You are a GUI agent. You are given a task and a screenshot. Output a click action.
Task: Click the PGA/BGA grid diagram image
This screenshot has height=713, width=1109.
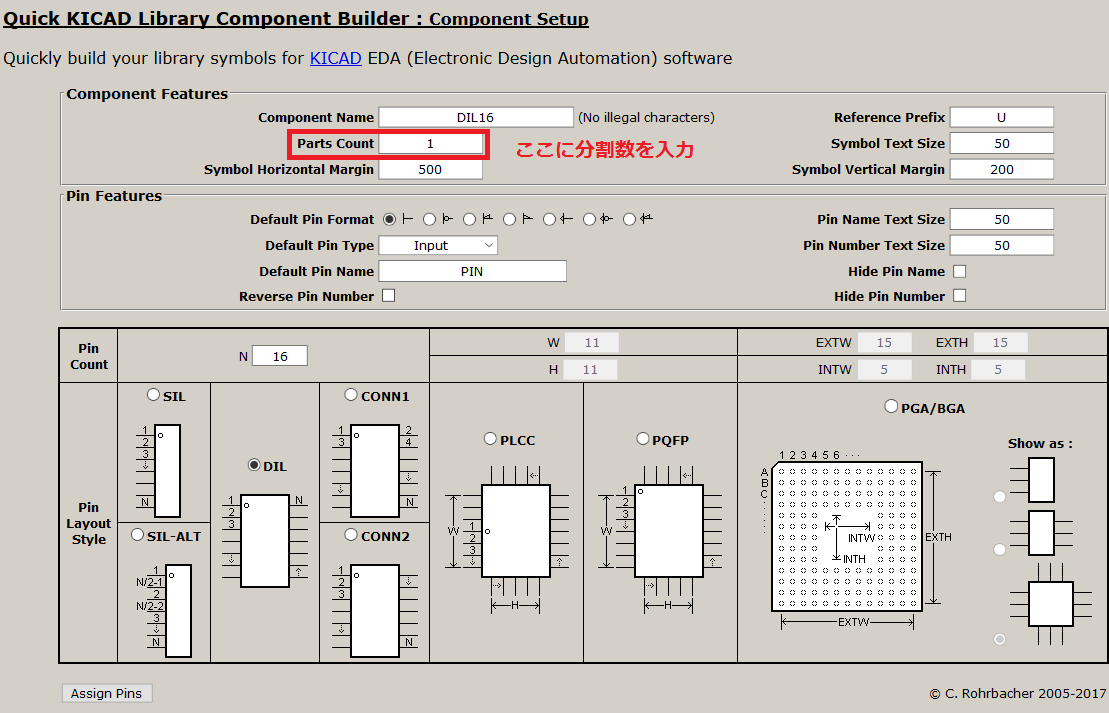click(855, 540)
